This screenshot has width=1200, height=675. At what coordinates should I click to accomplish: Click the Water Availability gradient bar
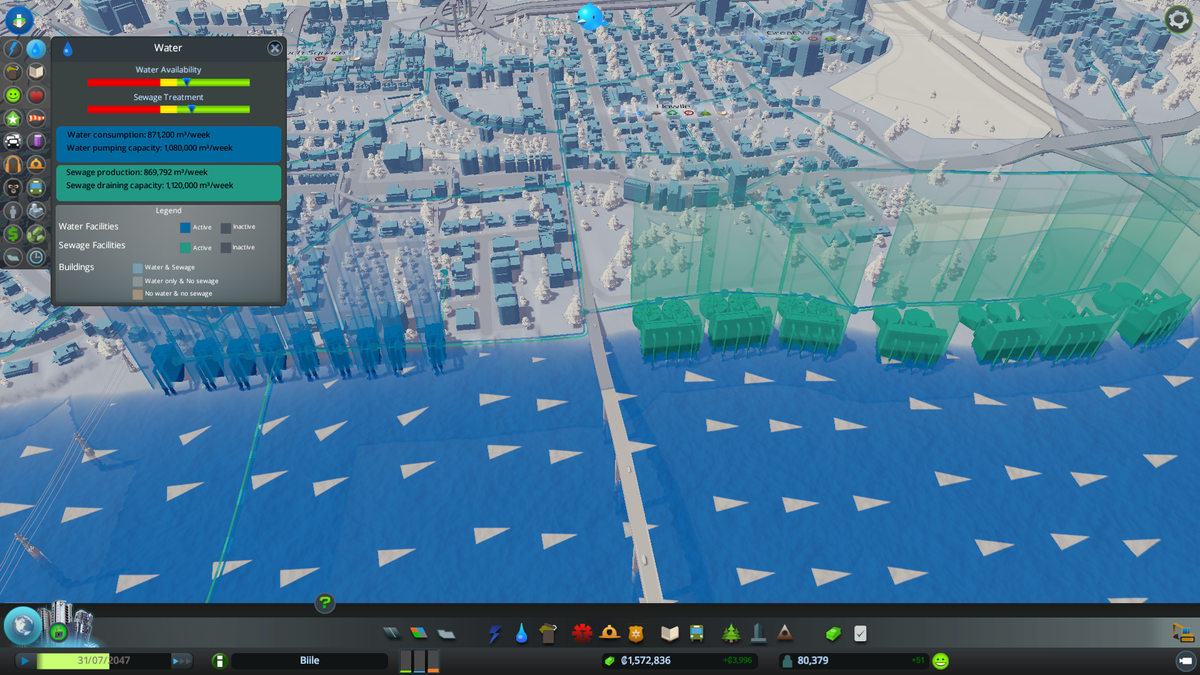(169, 82)
